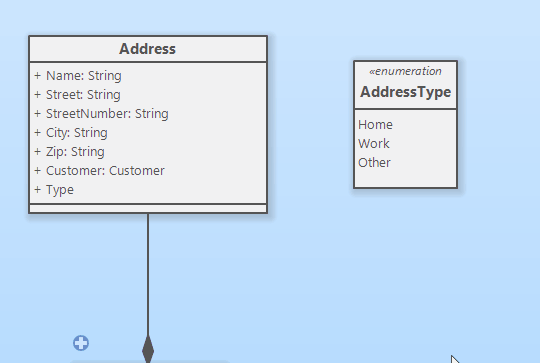
Task: Select the '+ Street: String' attribute
Action: (77, 95)
